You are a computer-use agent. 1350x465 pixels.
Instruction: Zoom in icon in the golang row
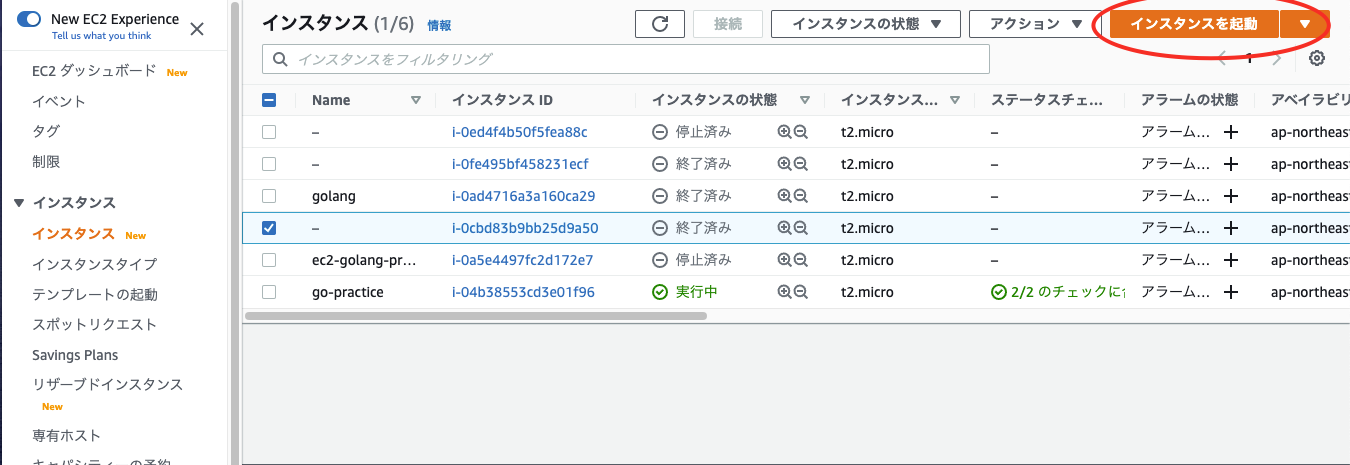click(x=785, y=196)
